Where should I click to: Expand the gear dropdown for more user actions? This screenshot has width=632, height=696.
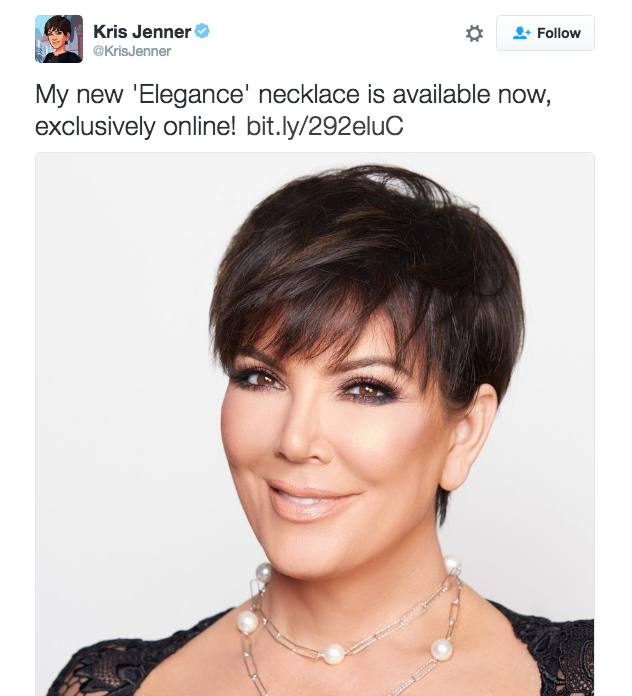[474, 33]
